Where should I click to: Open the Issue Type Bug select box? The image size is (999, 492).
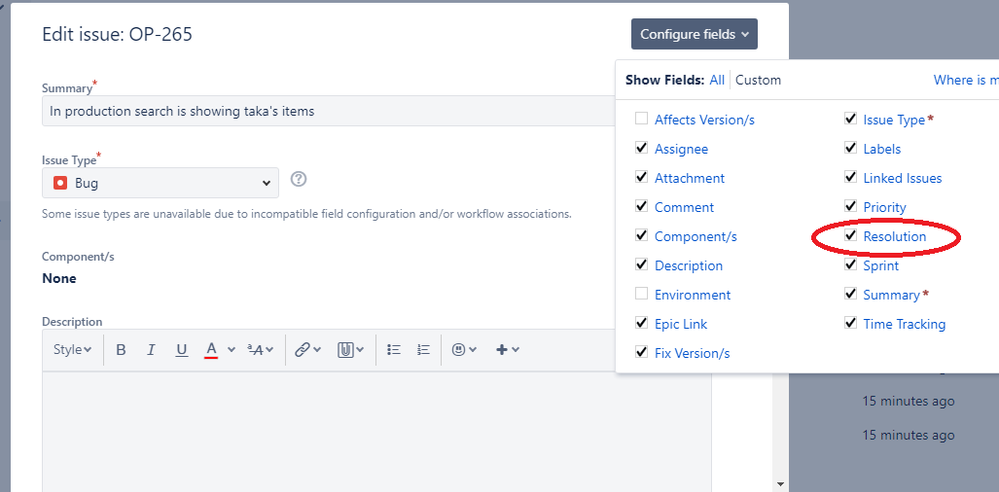pos(160,183)
